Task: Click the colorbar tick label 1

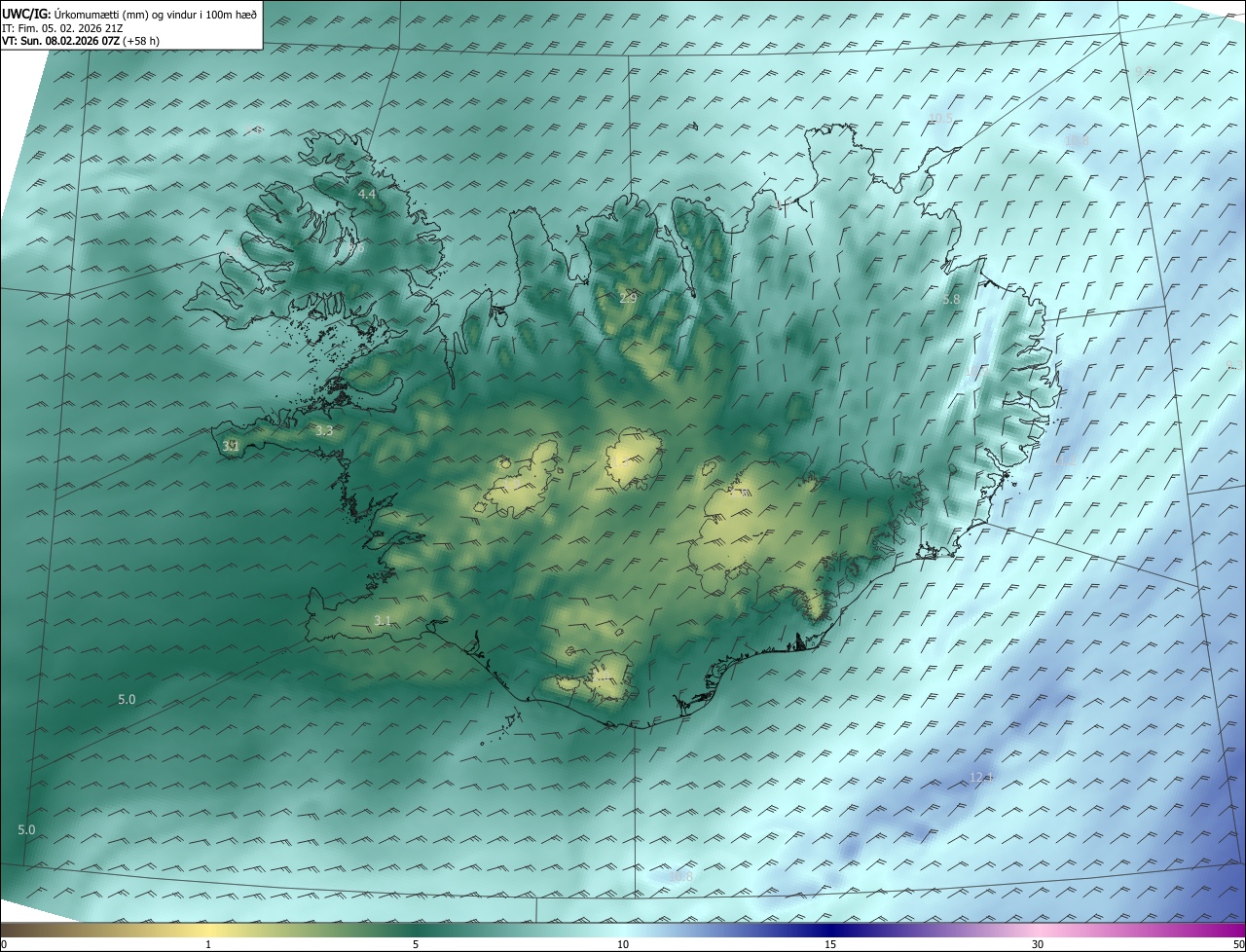Action: pos(208,944)
